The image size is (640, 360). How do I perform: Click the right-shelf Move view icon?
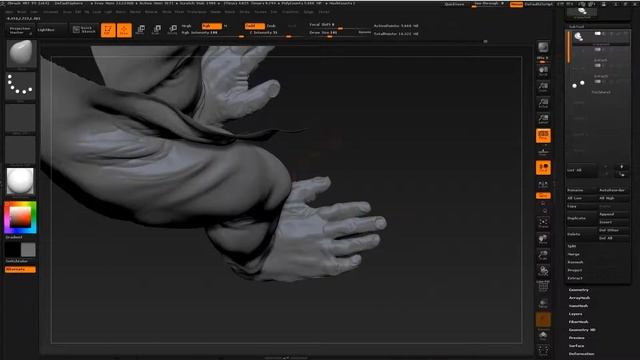[543, 239]
